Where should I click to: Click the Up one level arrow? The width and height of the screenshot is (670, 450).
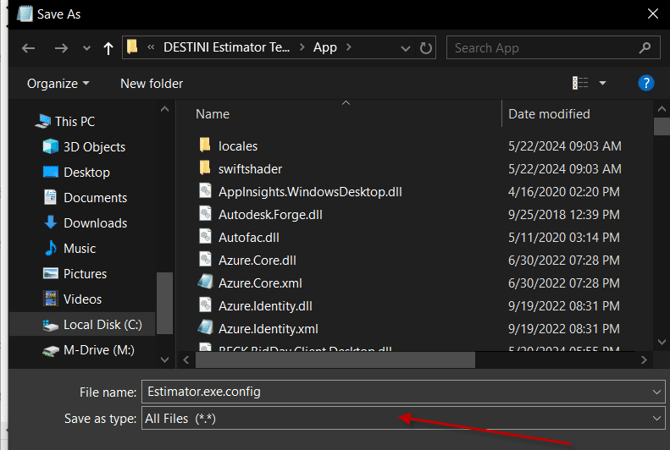(x=108, y=47)
